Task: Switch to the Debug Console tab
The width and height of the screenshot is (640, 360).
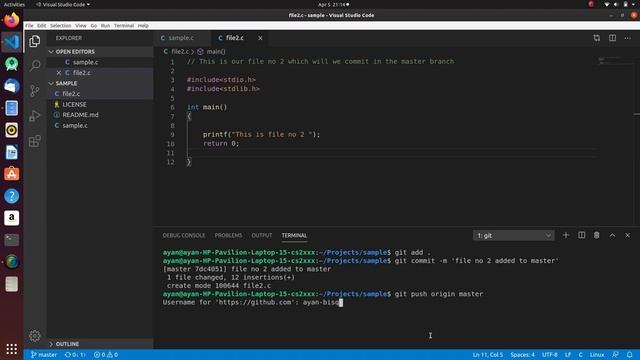Action: pyautogui.click(x=184, y=236)
